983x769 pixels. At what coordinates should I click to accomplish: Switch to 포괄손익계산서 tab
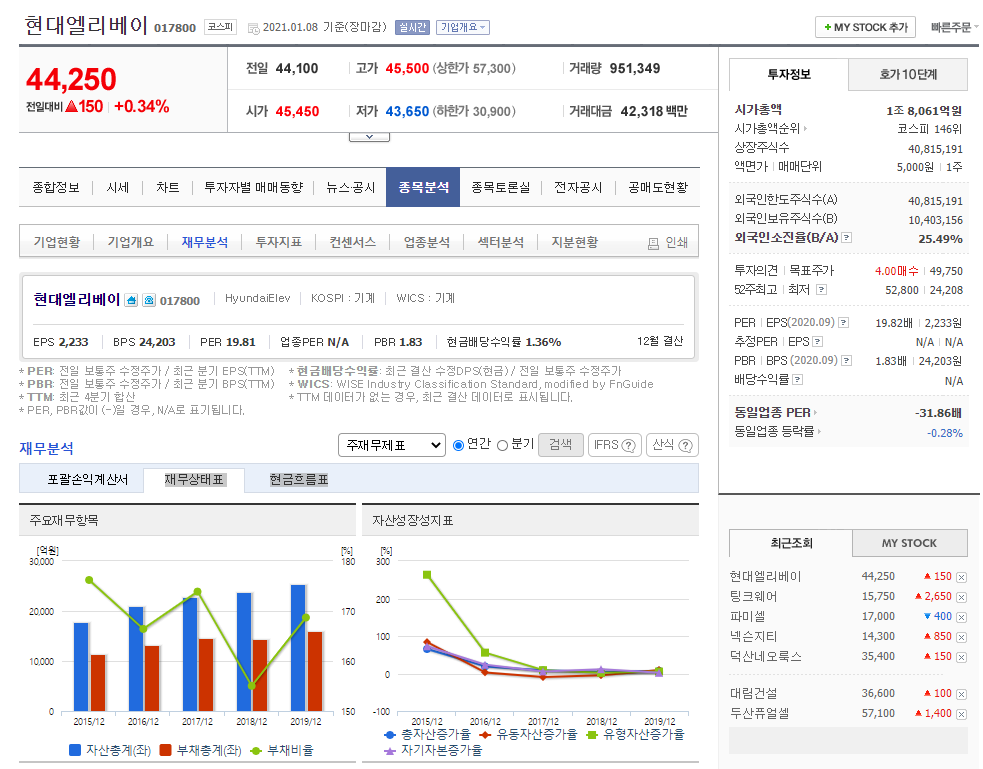pos(87,479)
